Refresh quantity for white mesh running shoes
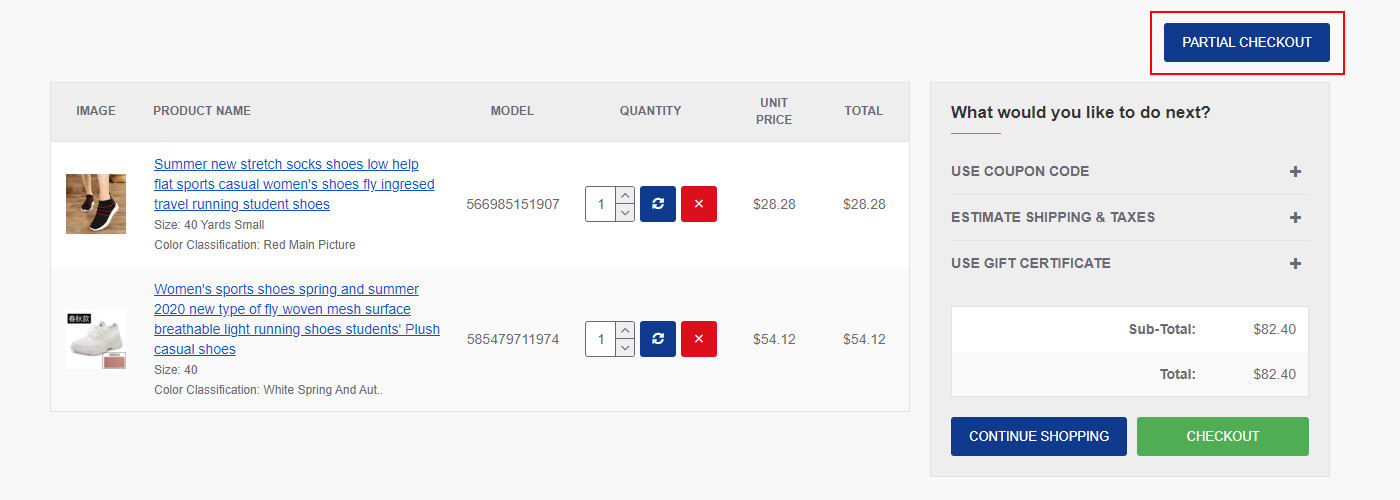This screenshot has height=500, width=1400. [x=658, y=339]
